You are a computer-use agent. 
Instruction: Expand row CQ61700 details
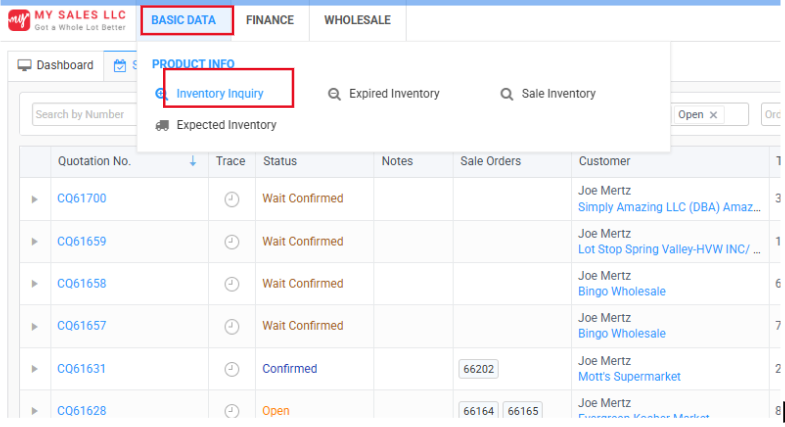35,199
